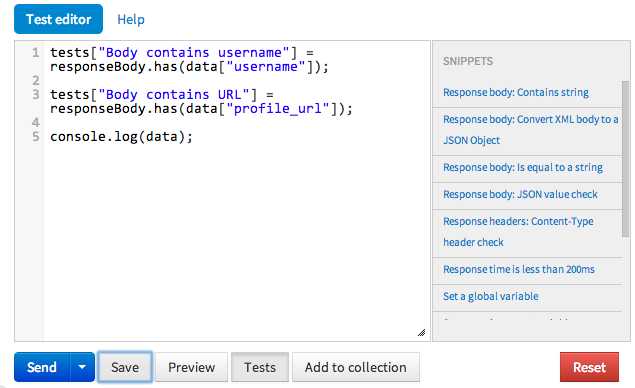The height and width of the screenshot is (388, 635).
Task: Insert 'Set a global variable' snippet
Action: tap(490, 296)
